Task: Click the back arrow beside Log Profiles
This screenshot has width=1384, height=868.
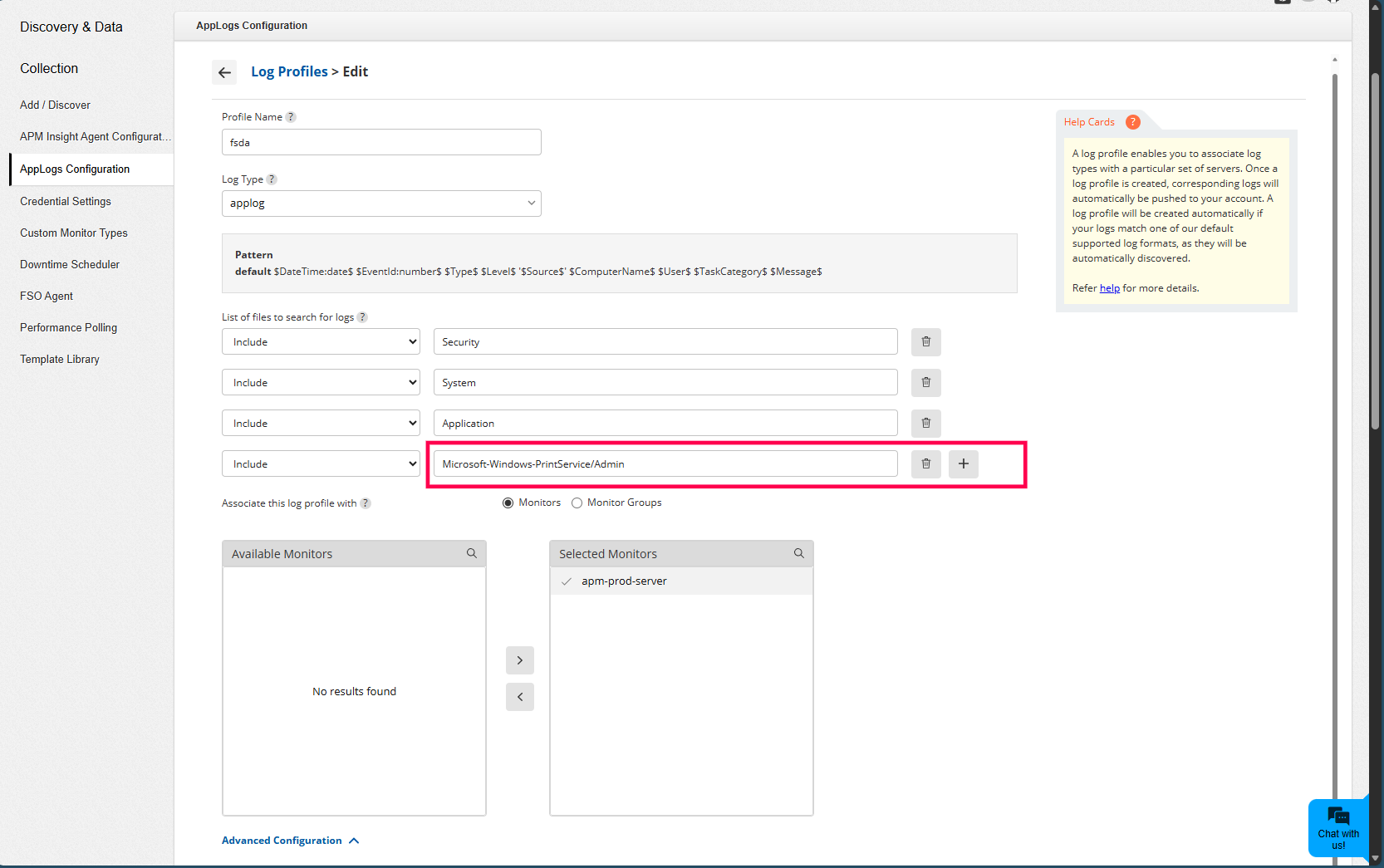Action: click(x=224, y=72)
